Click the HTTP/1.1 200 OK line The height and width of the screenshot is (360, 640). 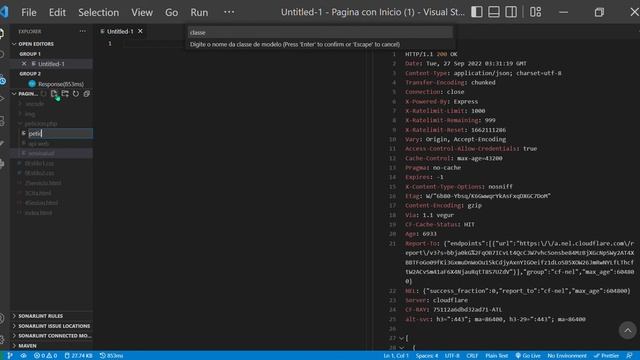pyautogui.click(x=431, y=54)
